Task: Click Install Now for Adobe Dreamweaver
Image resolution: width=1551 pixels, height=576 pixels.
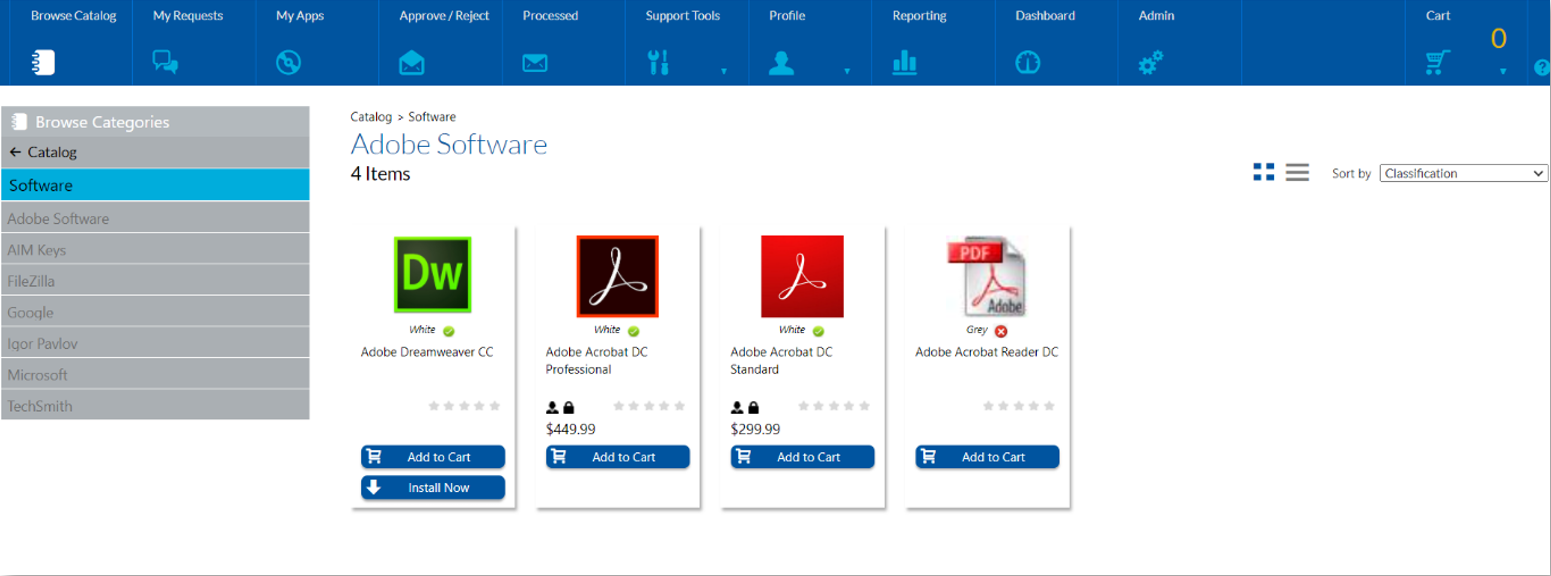Action: tap(432, 488)
